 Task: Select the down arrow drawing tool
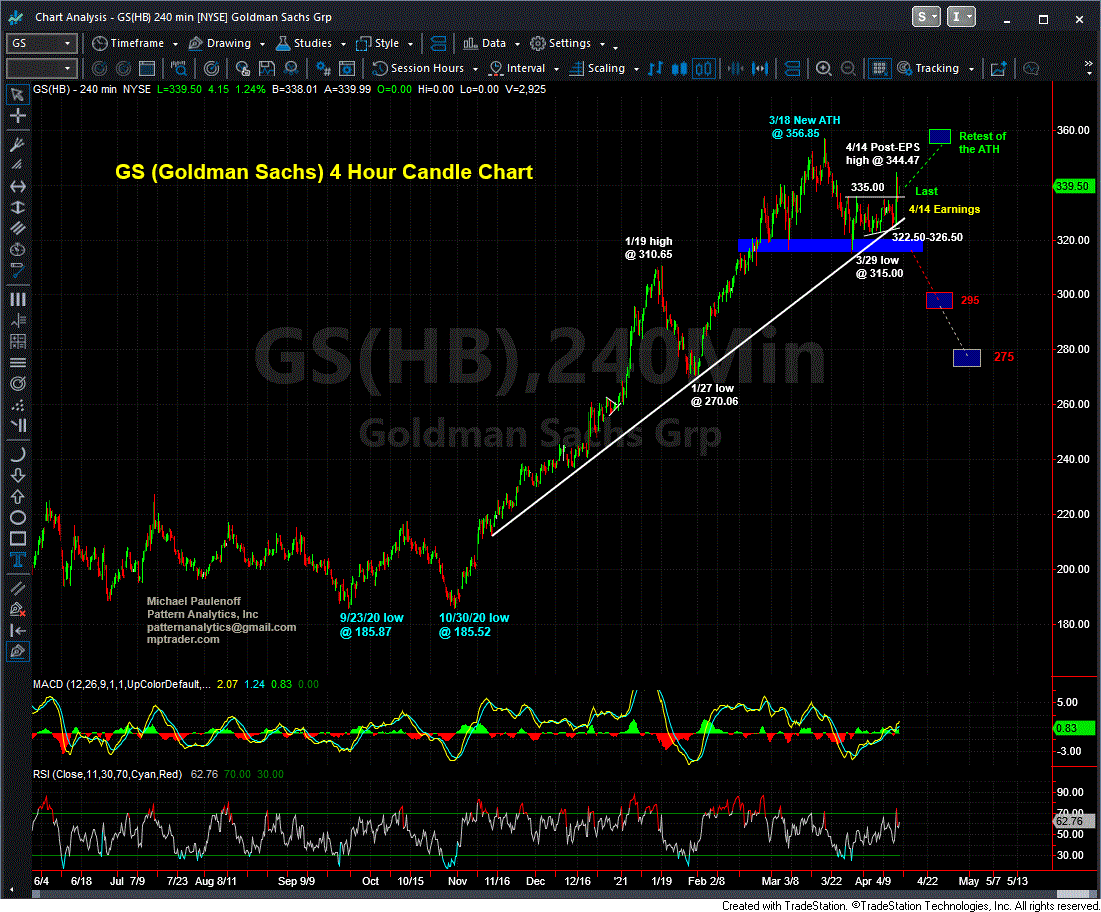18,475
